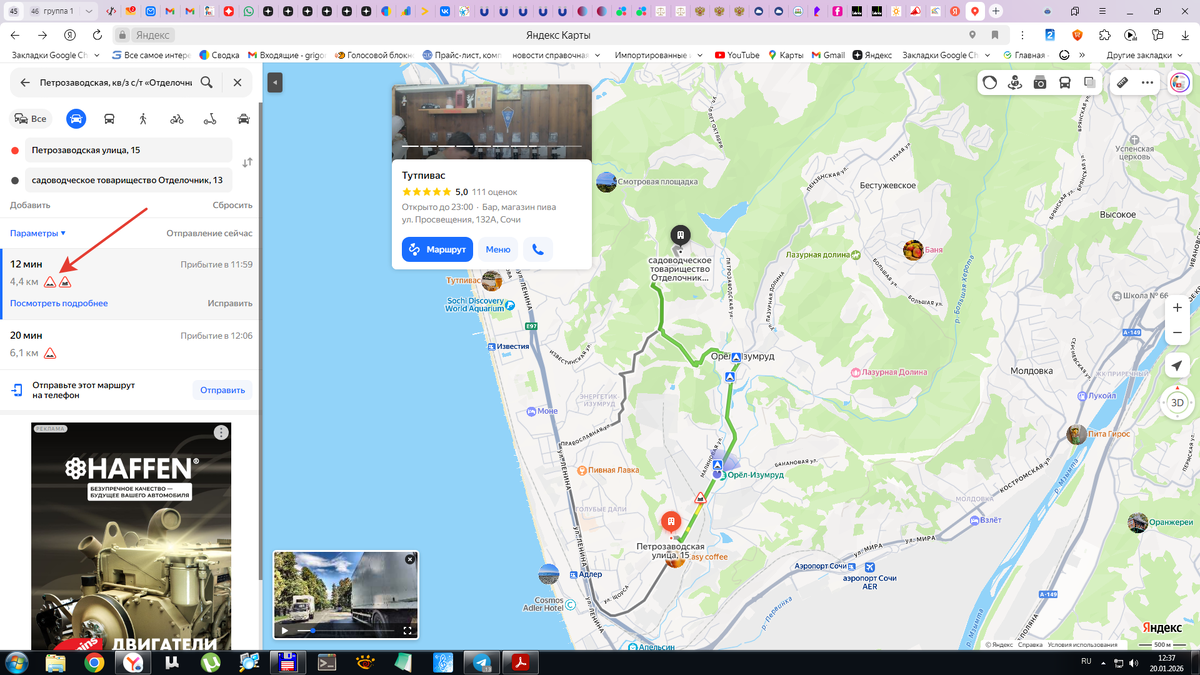The height and width of the screenshot is (675, 1200).
Task: Activate the ruler measurement tool
Action: point(1123,83)
